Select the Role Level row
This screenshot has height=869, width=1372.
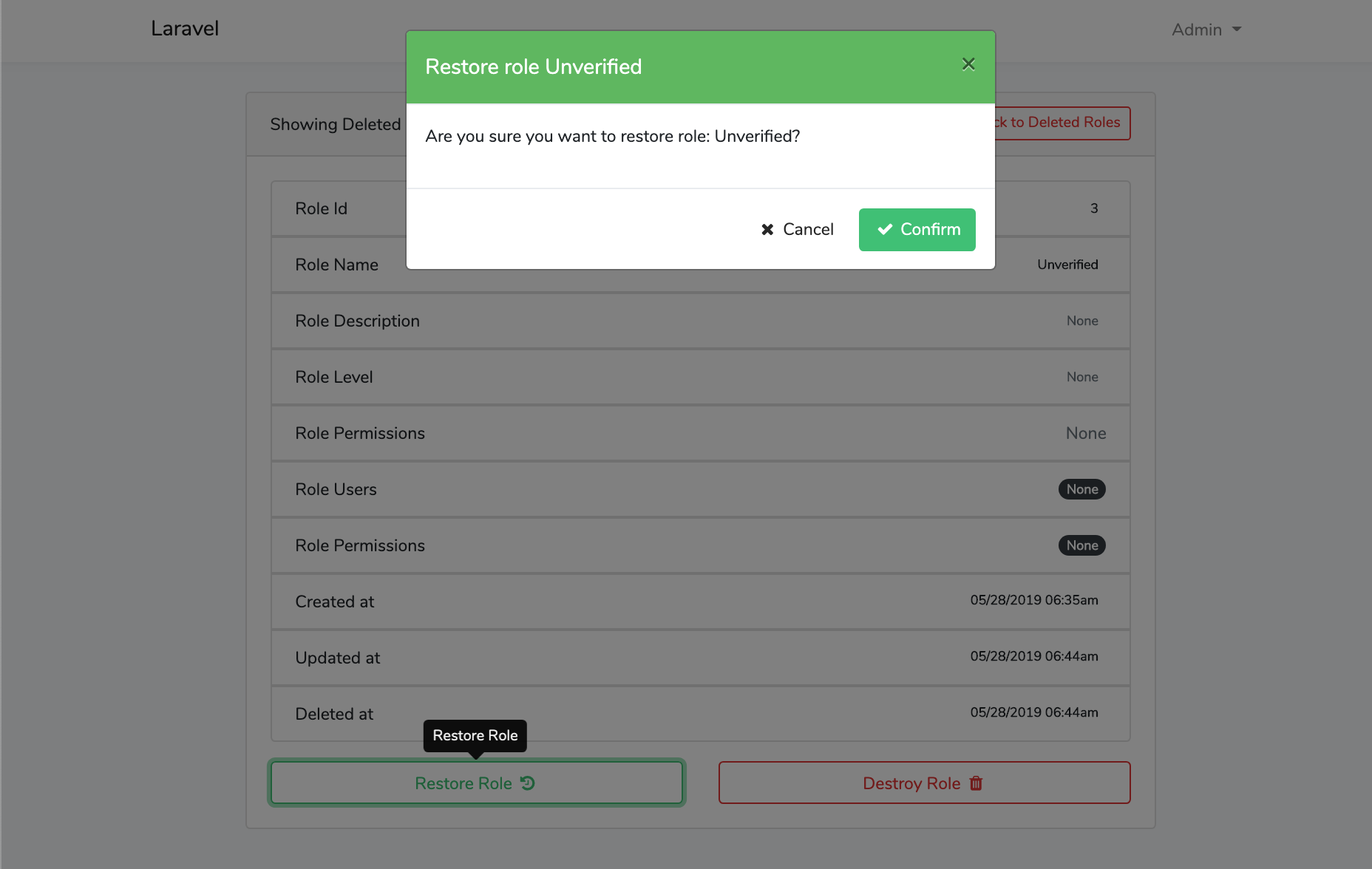[700, 377]
